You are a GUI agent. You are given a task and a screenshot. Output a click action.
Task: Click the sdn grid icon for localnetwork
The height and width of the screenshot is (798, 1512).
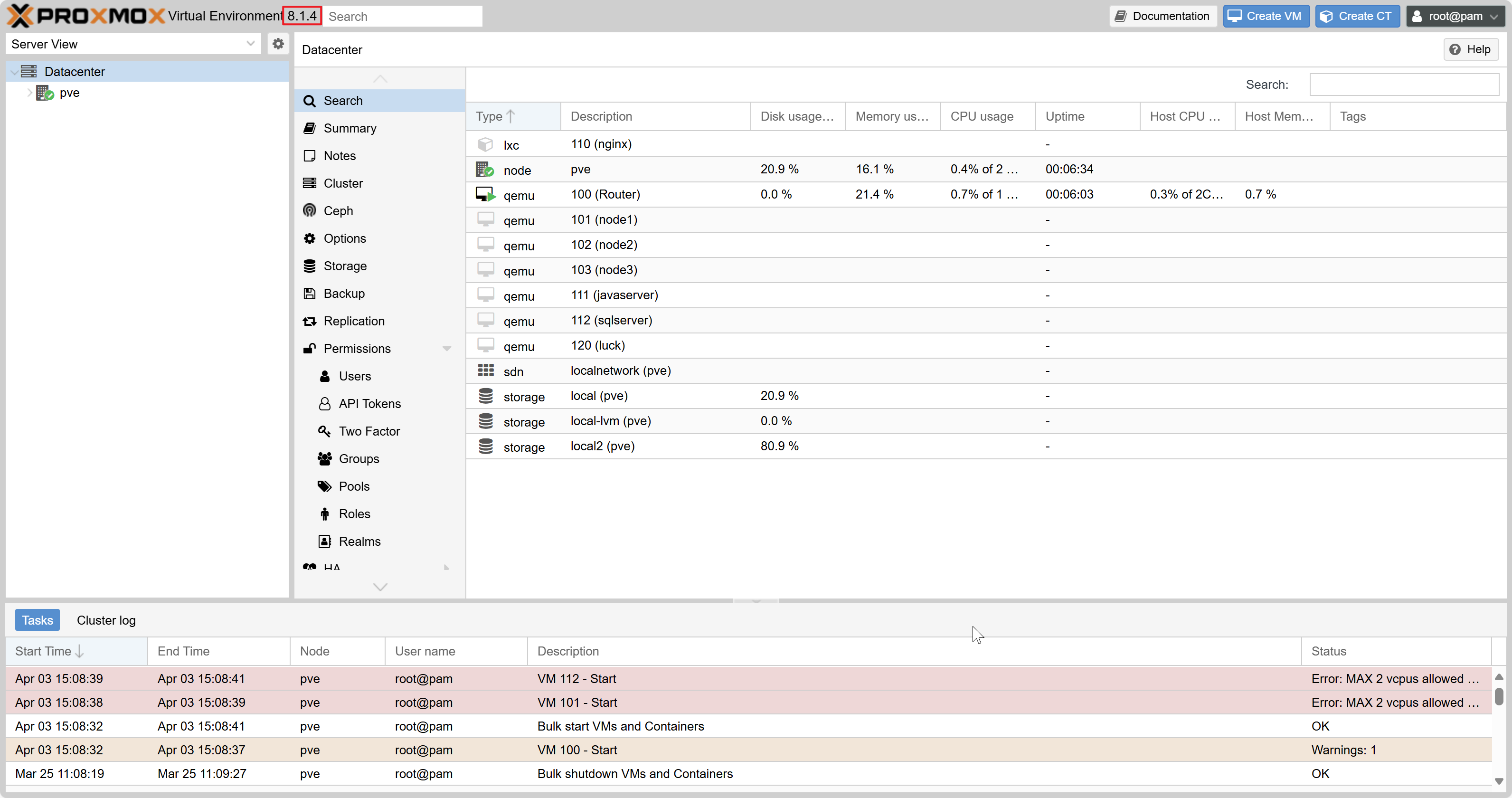pyautogui.click(x=485, y=370)
